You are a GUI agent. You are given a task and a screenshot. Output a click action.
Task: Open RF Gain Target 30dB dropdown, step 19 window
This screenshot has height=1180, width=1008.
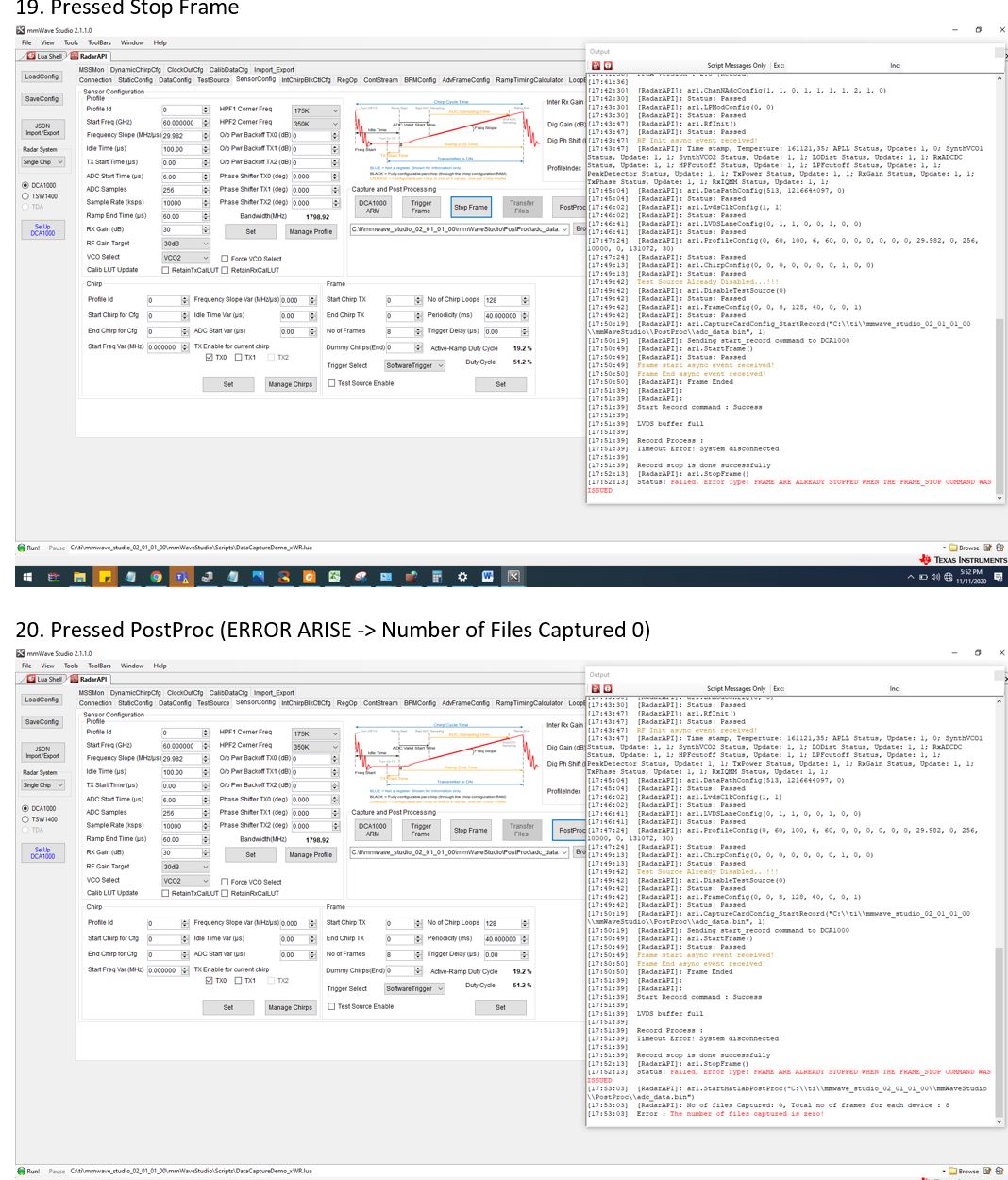(x=186, y=244)
